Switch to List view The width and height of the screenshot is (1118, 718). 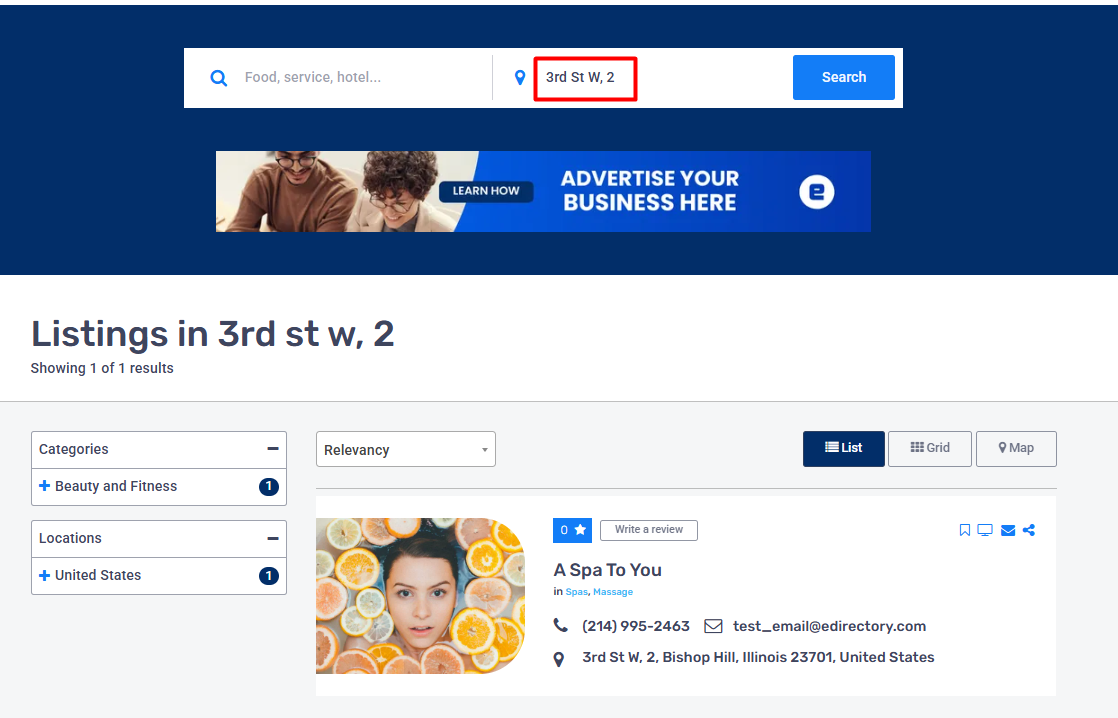click(x=843, y=448)
